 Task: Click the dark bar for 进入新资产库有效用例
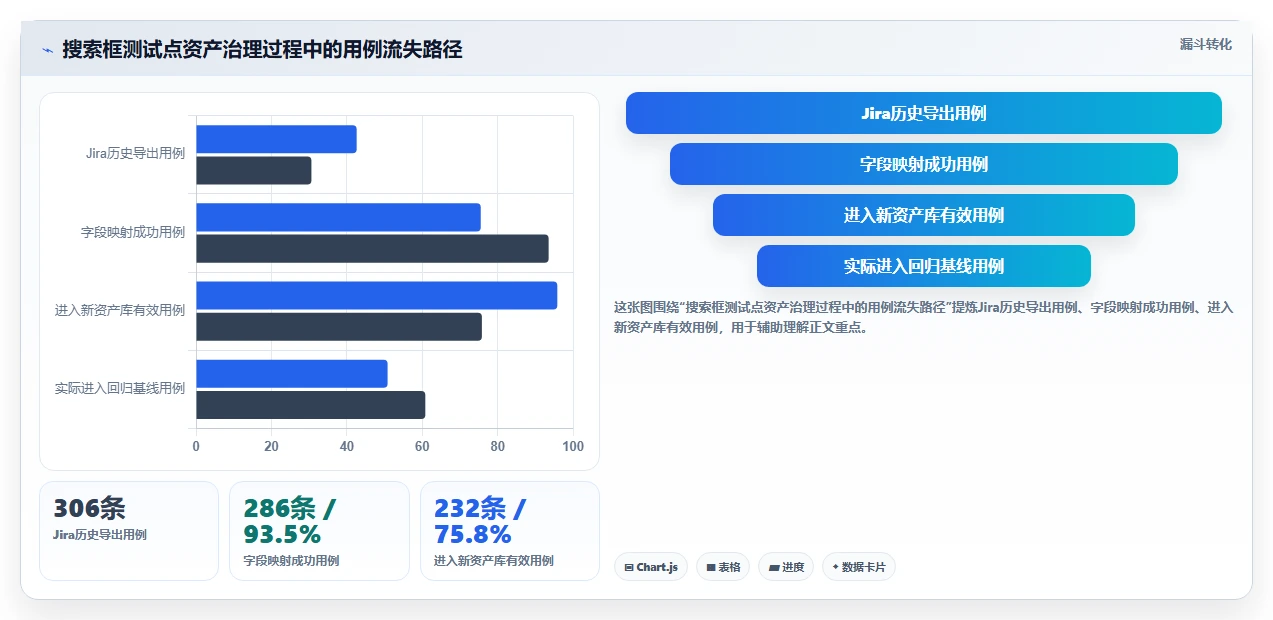pos(339,327)
